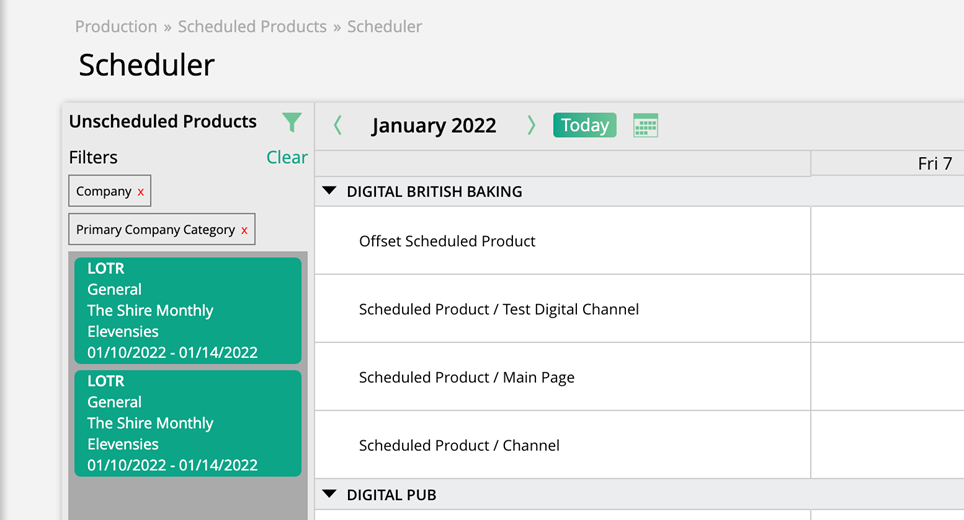Click the January 2022 month label

point(434,125)
